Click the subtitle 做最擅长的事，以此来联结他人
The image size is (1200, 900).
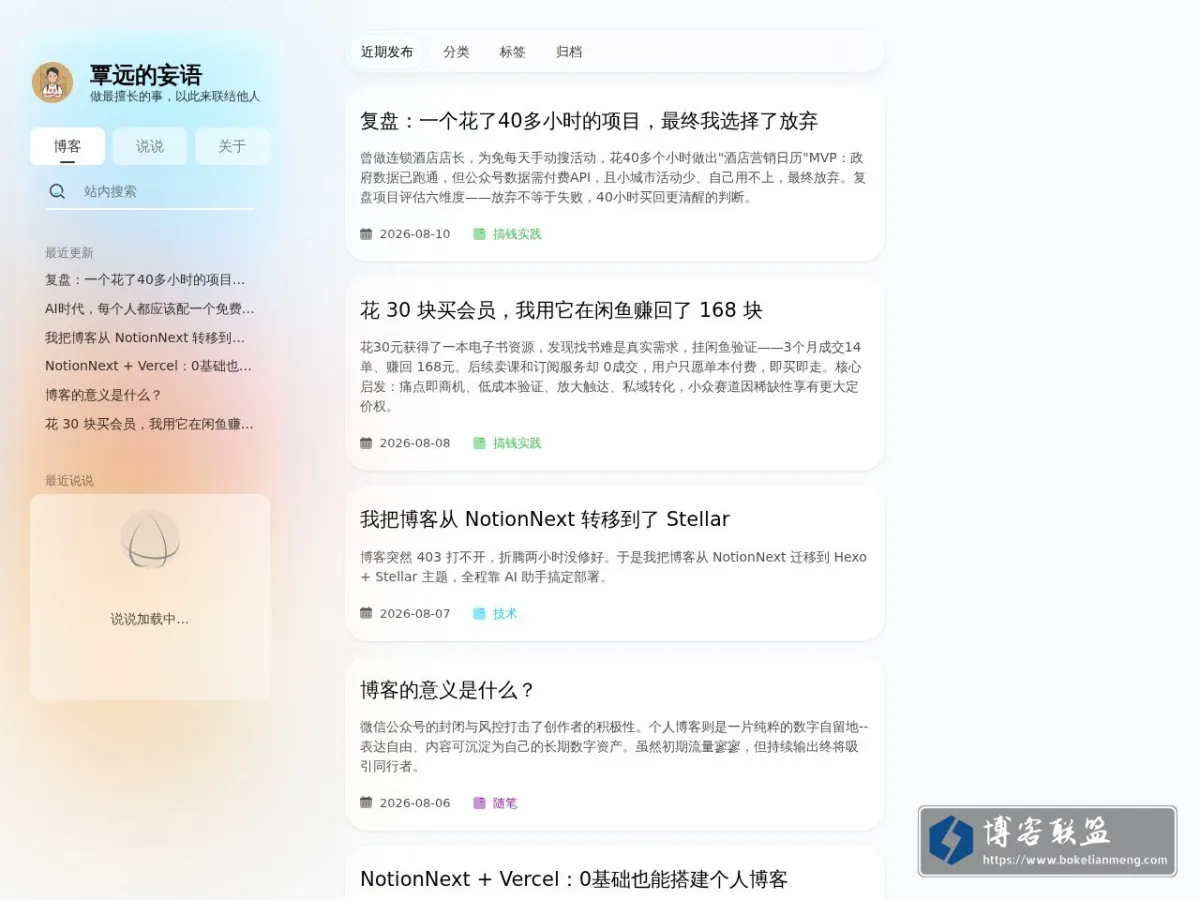tap(175, 96)
